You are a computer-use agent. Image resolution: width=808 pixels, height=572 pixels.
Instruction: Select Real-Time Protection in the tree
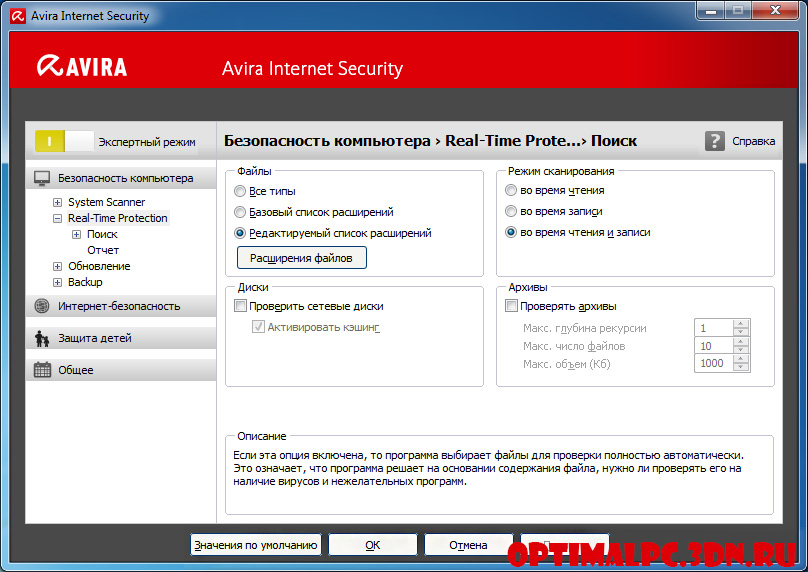tap(117, 218)
